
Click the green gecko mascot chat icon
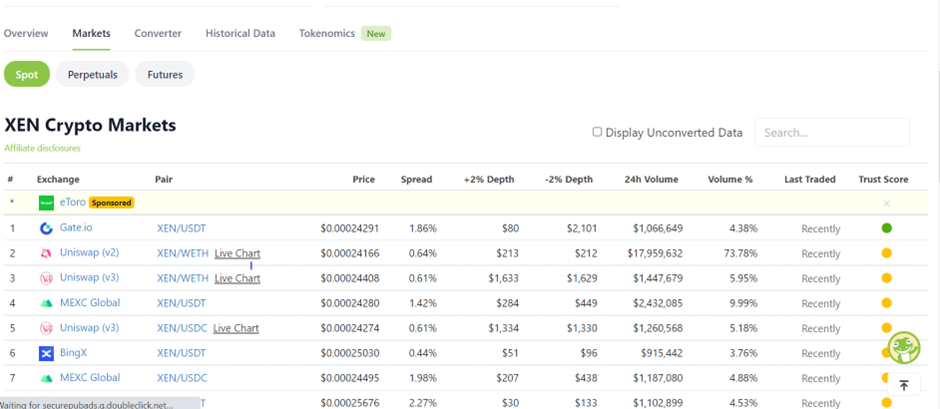(903, 347)
